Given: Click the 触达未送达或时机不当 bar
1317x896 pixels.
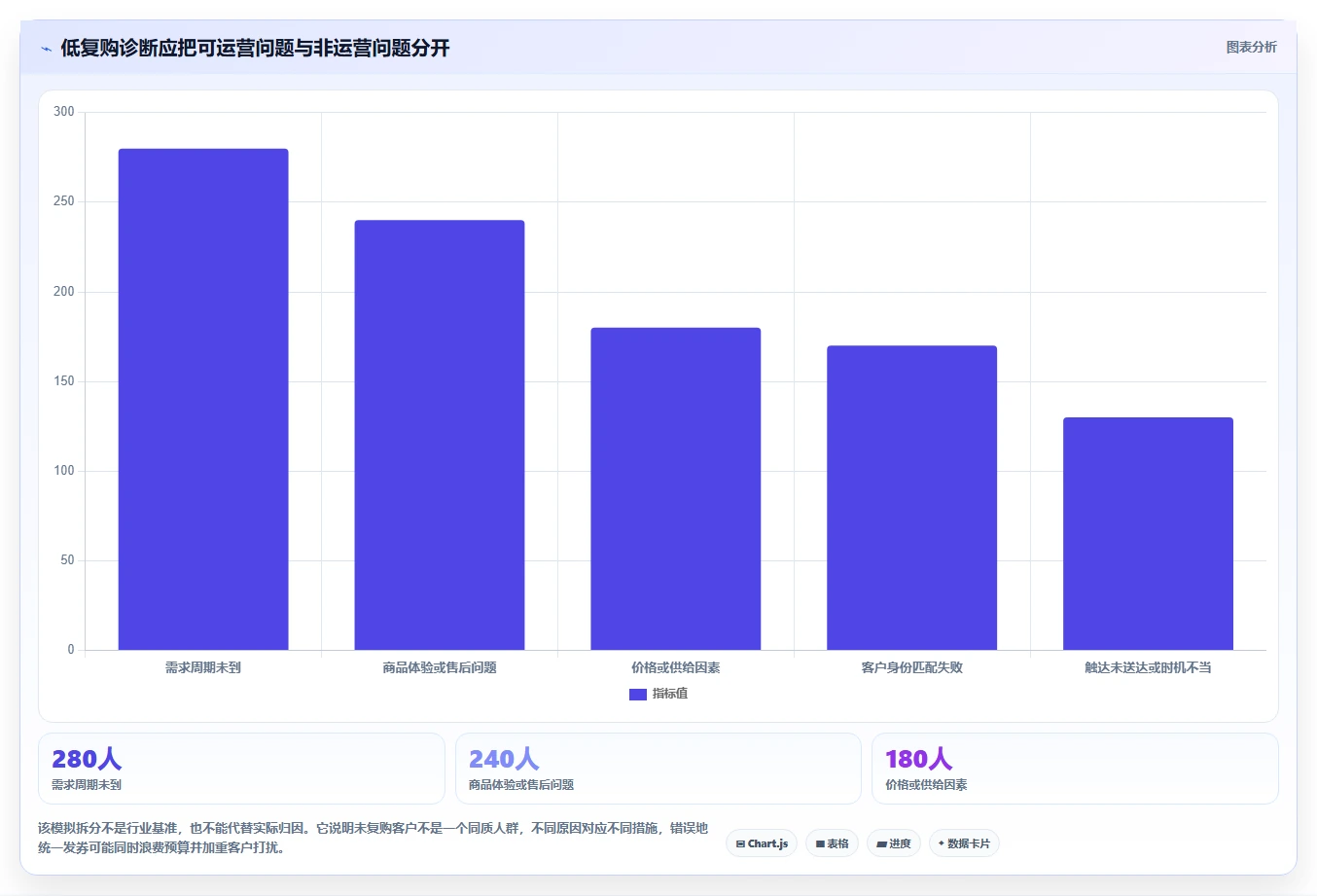Looking at the screenshot, I should [1148, 533].
